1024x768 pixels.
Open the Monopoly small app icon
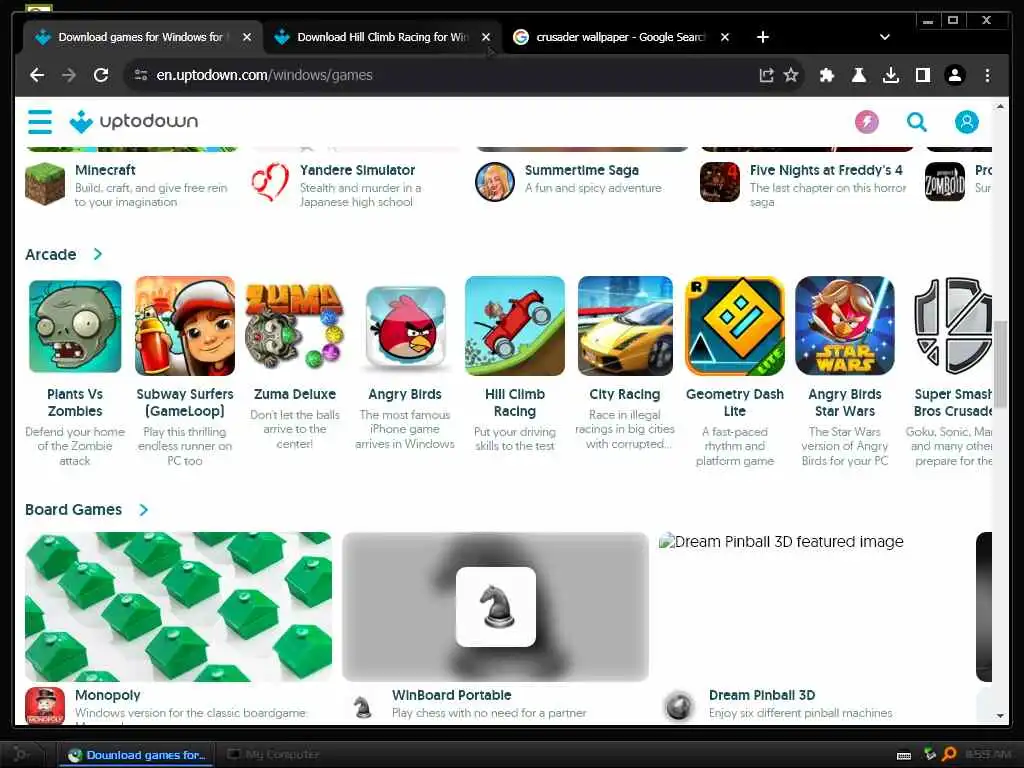click(45, 706)
